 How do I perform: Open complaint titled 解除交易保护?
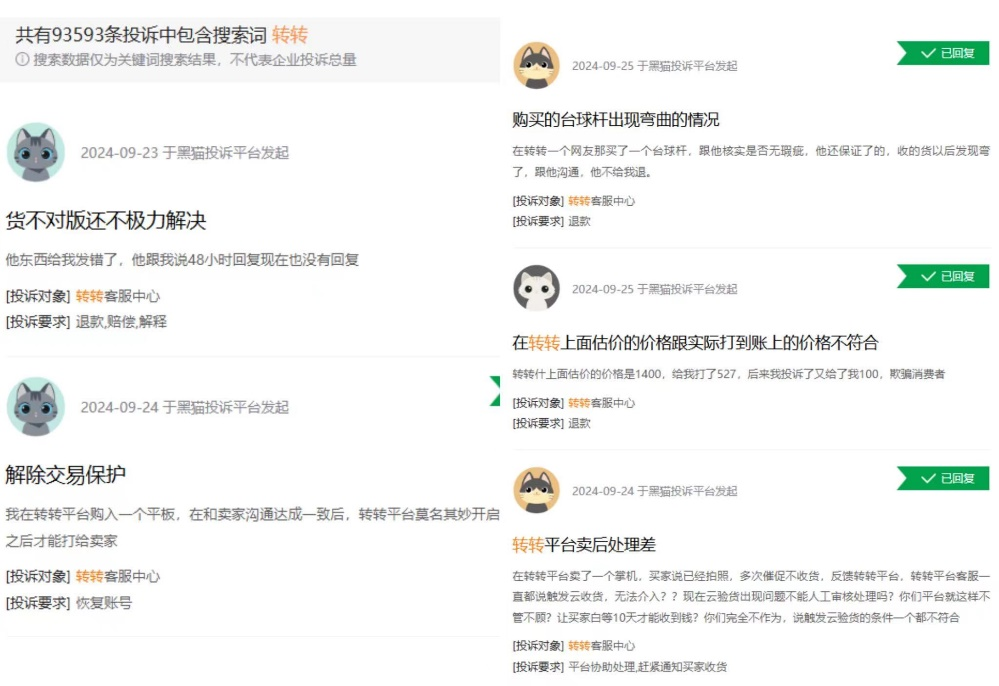tap(66, 475)
